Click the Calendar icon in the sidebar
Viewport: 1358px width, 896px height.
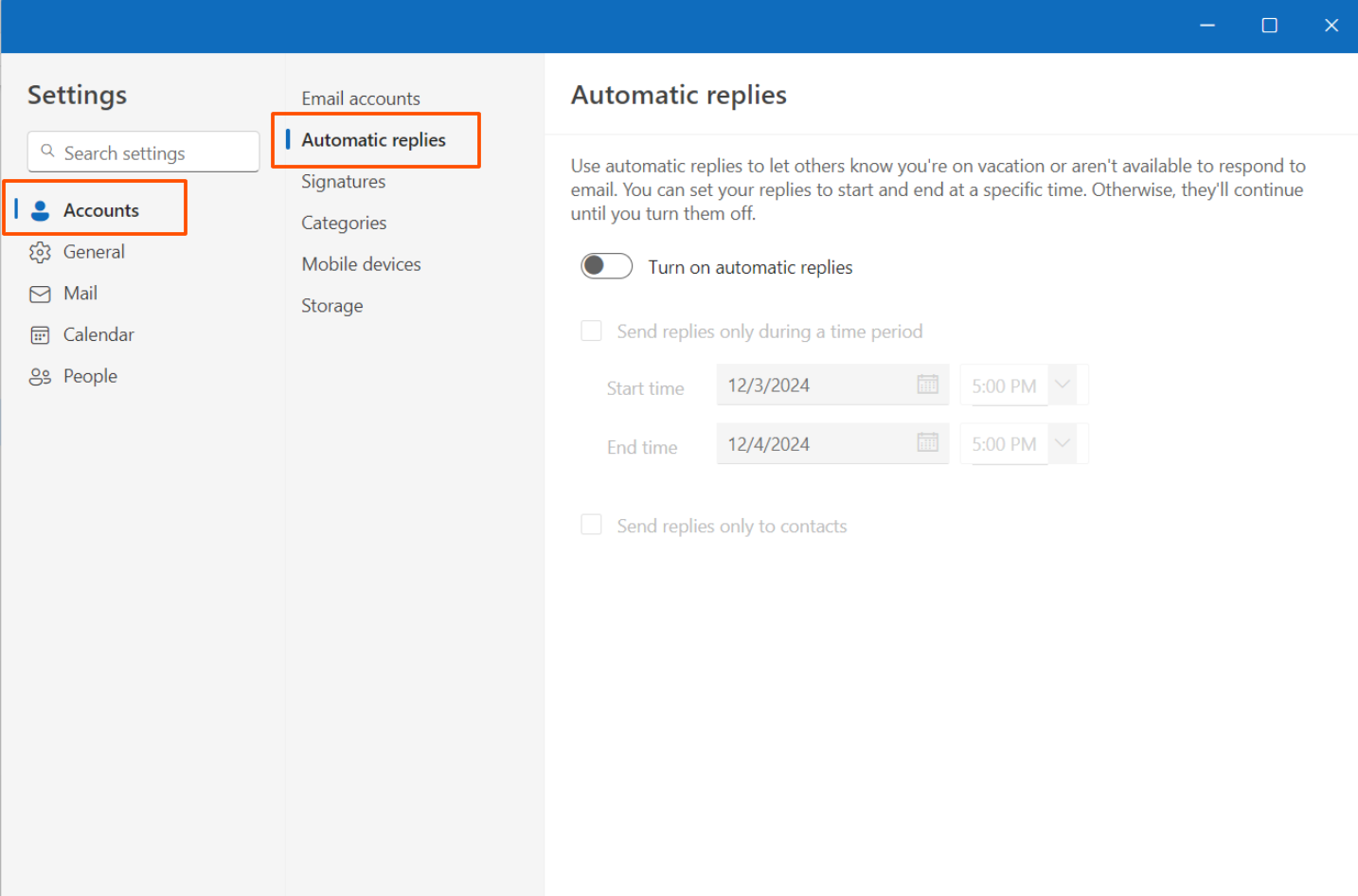click(x=40, y=335)
